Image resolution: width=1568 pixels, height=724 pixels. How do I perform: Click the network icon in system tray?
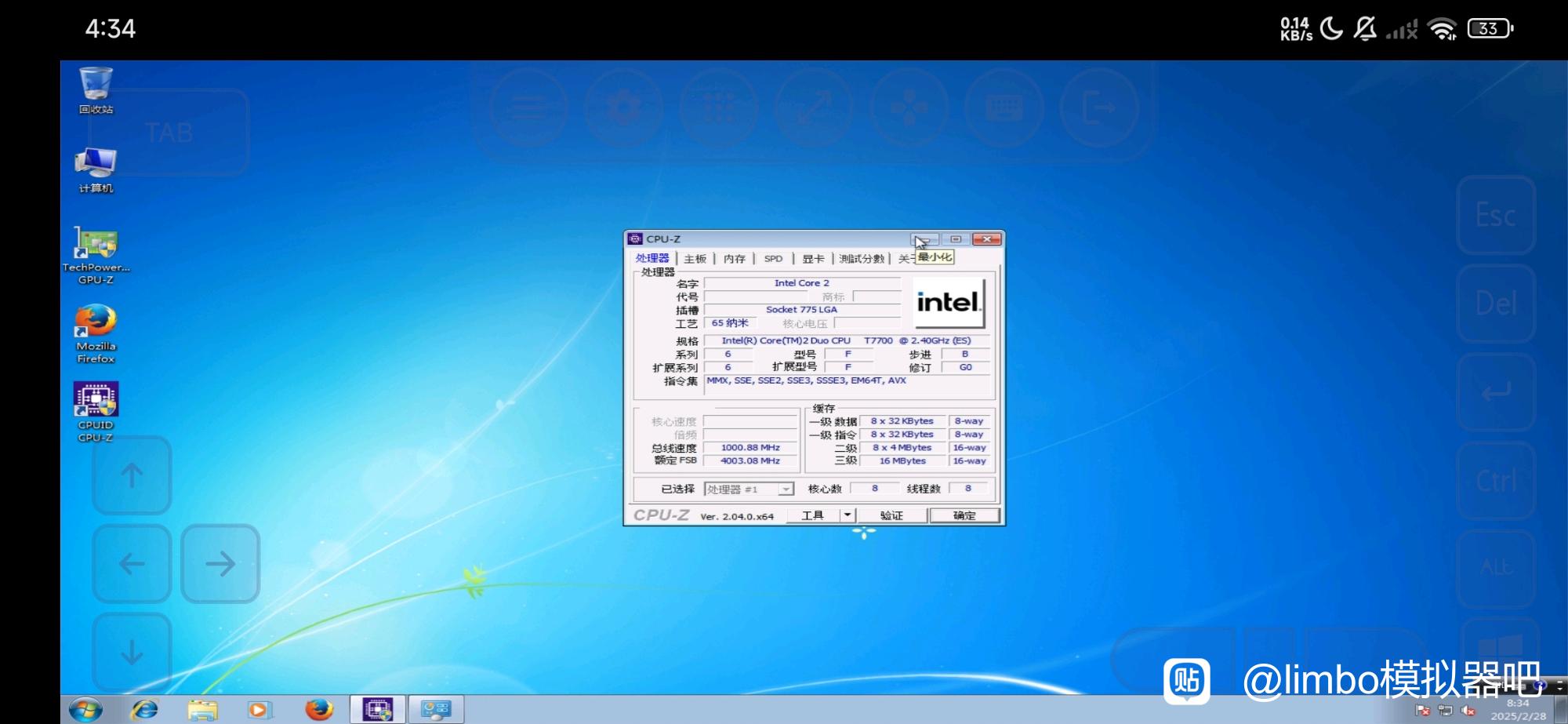pyautogui.click(x=1445, y=711)
